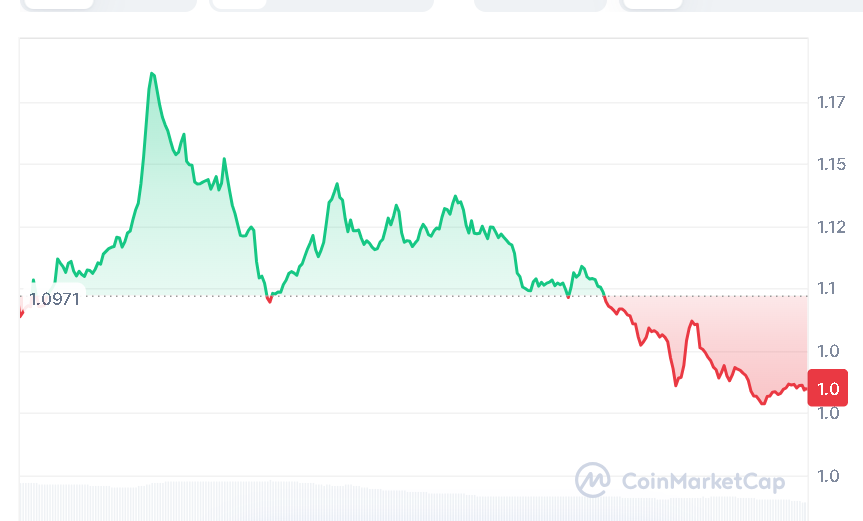The height and width of the screenshot is (521, 863).
Task: Select the 1.12 y-axis label
Action: (x=832, y=227)
